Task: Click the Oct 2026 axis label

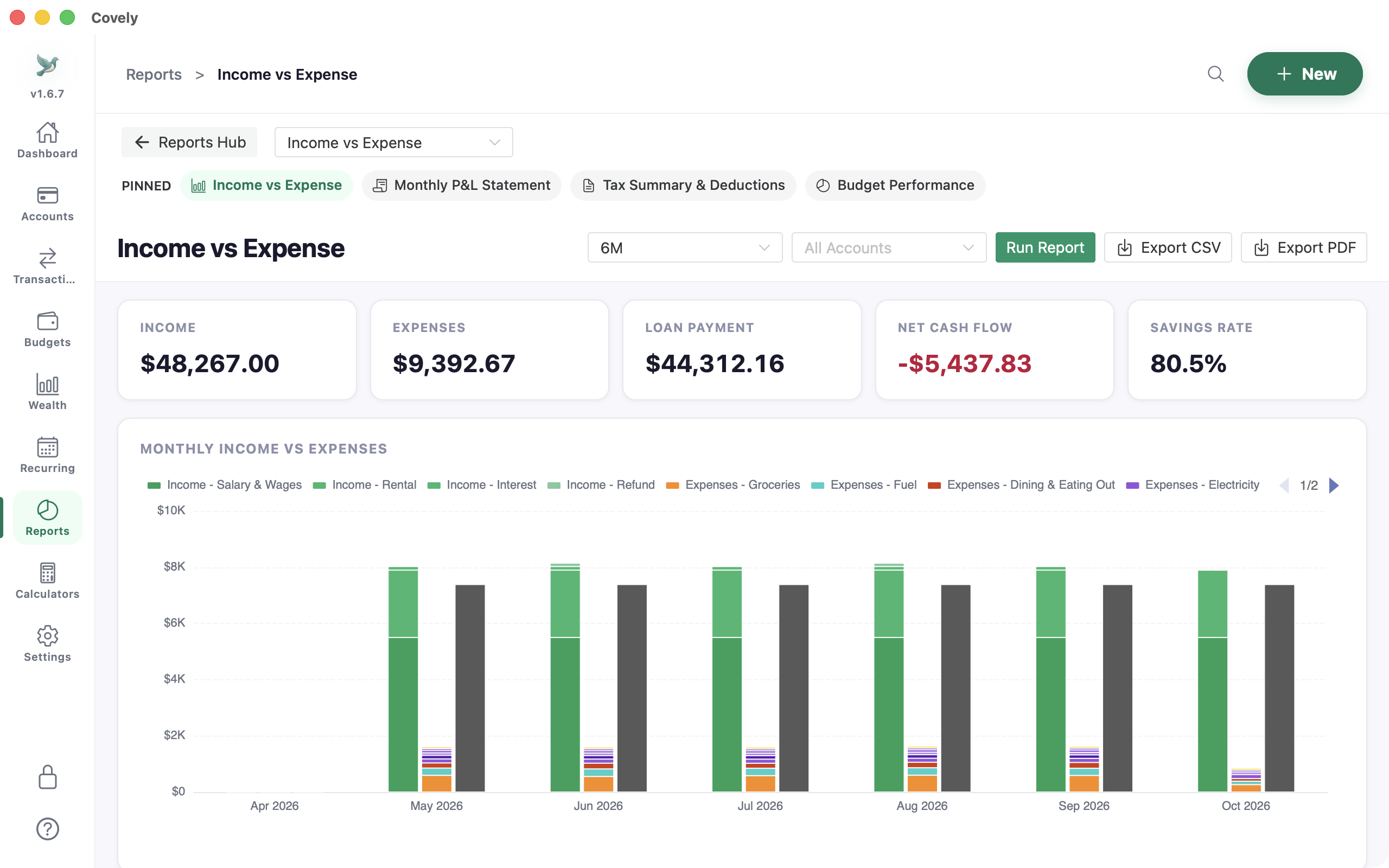Action: click(1246, 806)
